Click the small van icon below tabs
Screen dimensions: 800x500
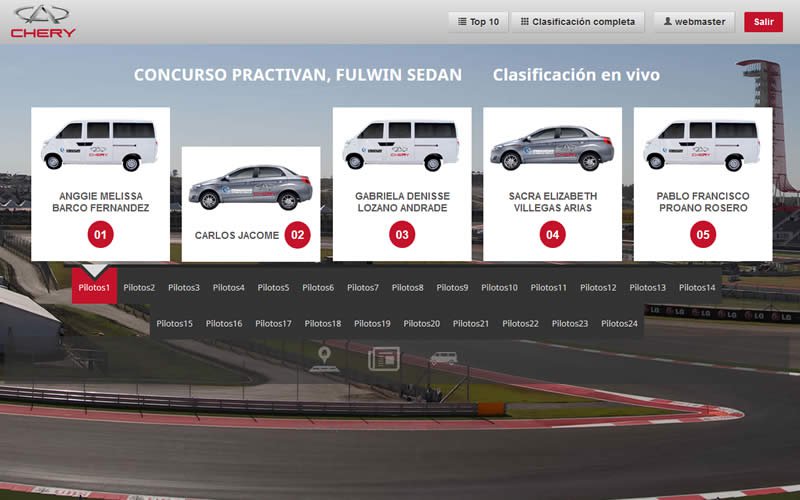tap(443, 358)
